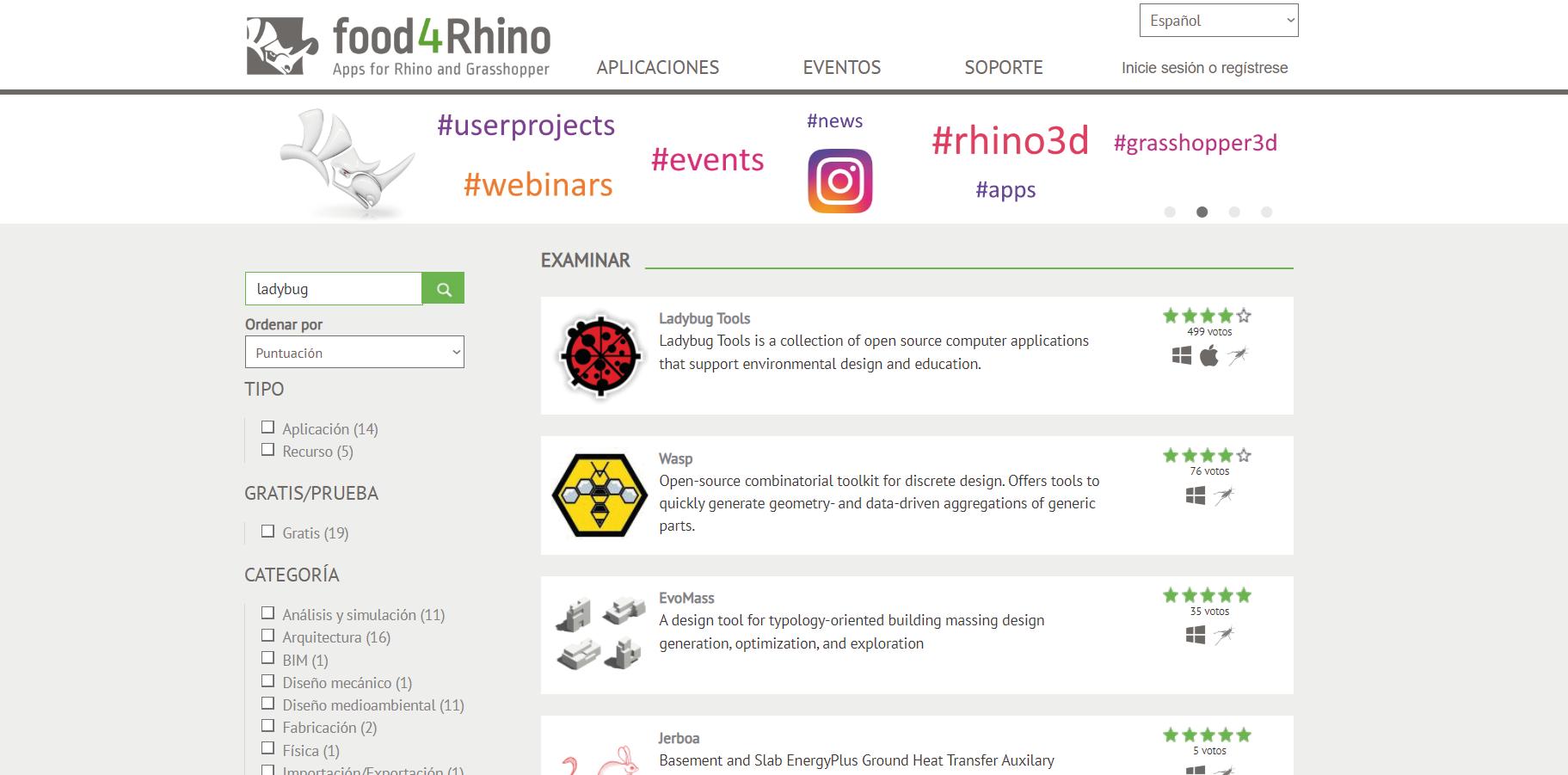Open the APLICACIONES menu
This screenshot has width=1568, height=775.
coord(658,67)
